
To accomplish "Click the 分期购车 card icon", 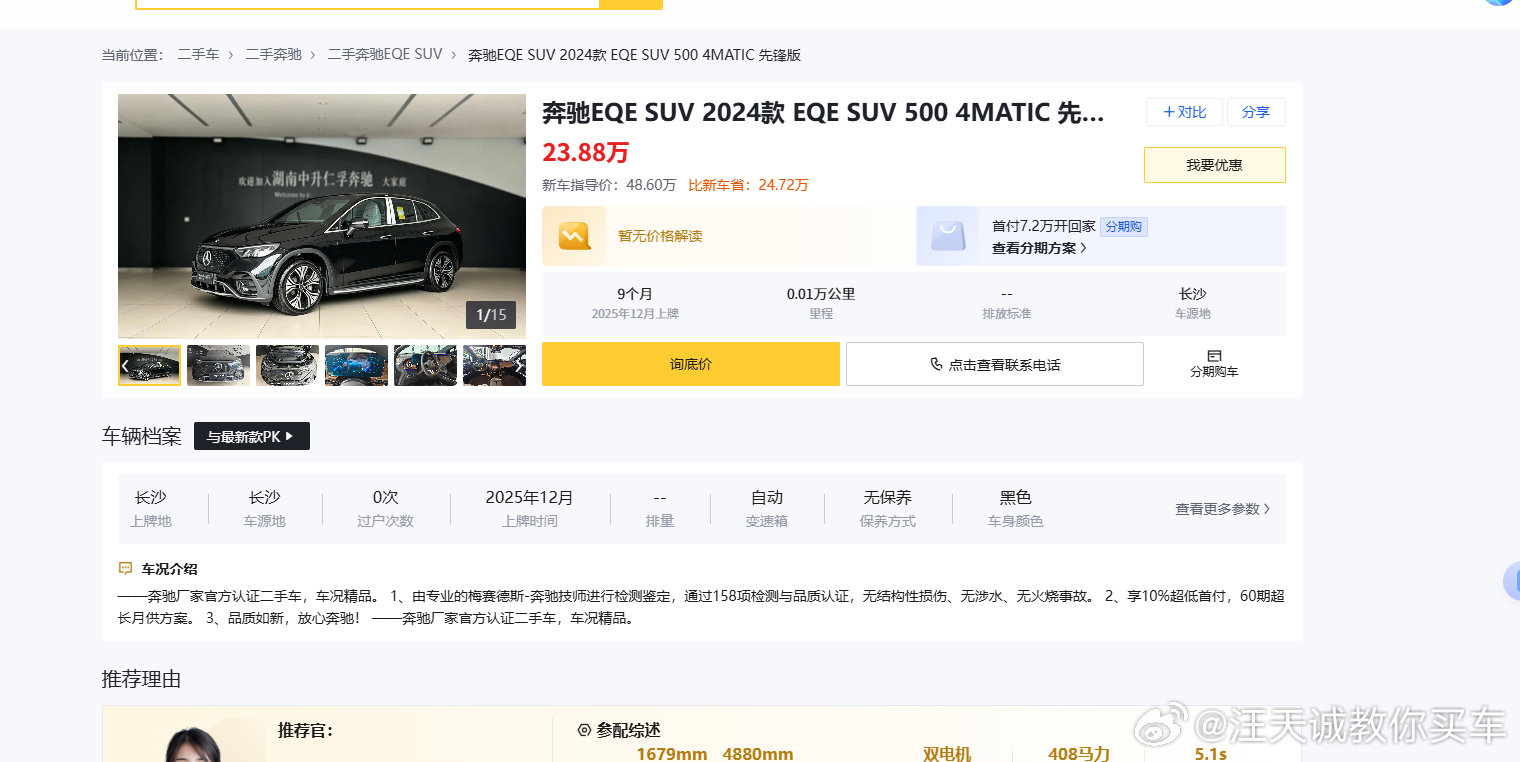I will [x=1214, y=355].
